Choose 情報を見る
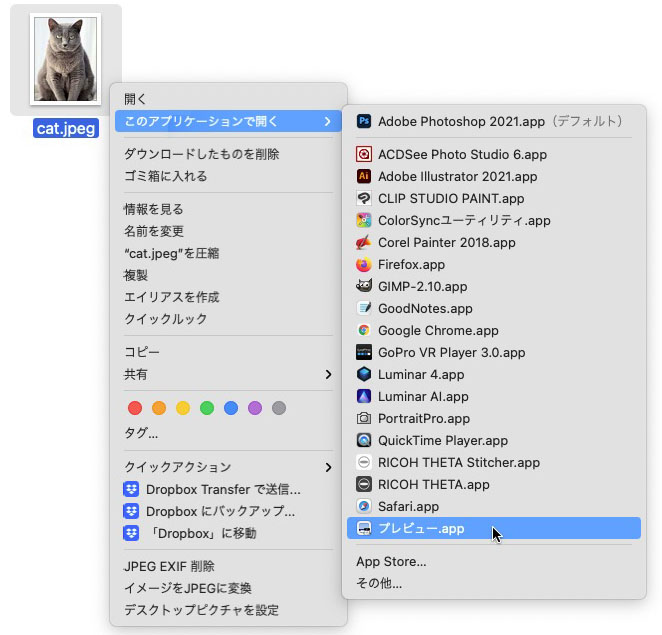Viewport: 662px width, 635px height. pyautogui.click(x=153, y=209)
